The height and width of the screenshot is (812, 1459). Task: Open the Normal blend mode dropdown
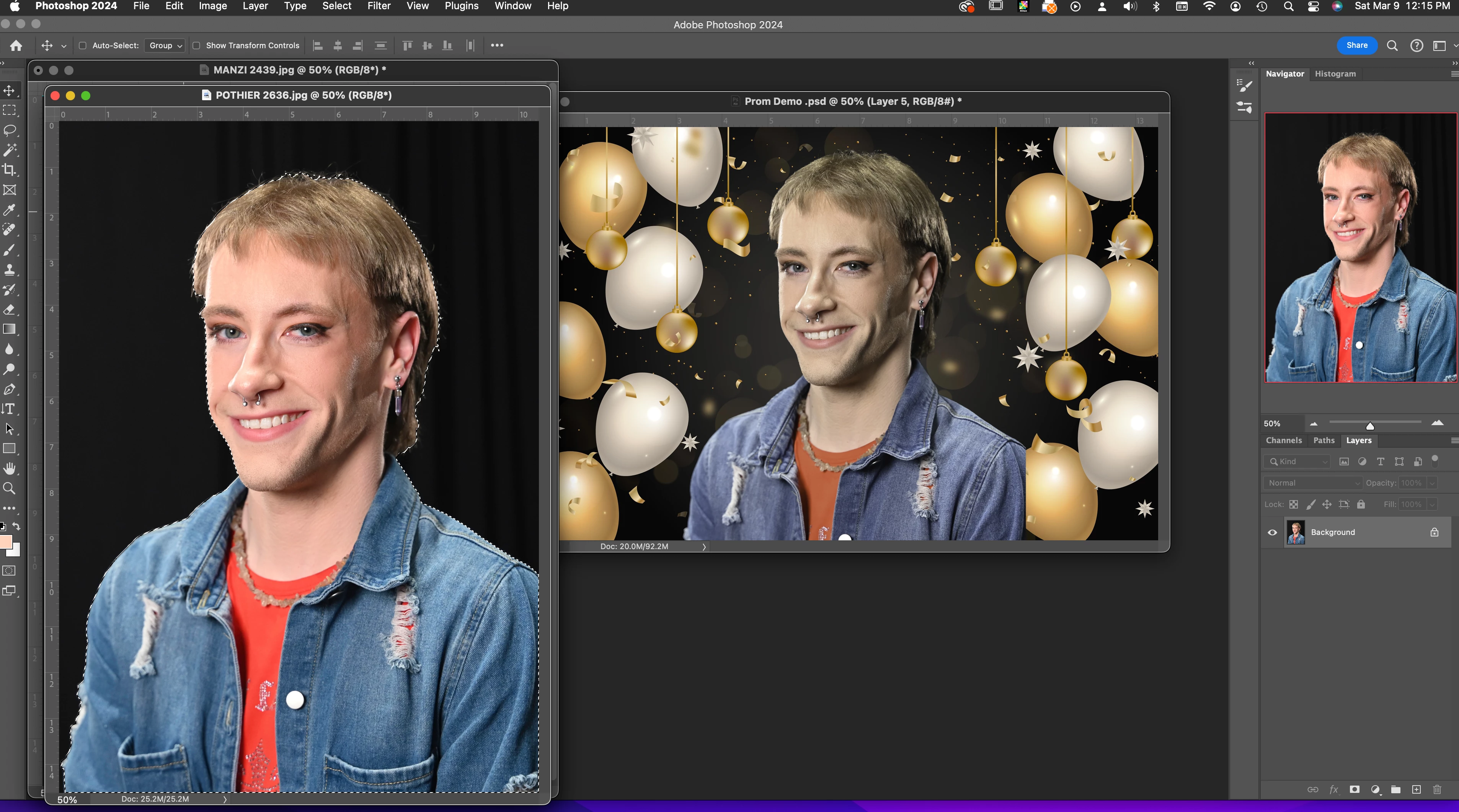[1312, 483]
